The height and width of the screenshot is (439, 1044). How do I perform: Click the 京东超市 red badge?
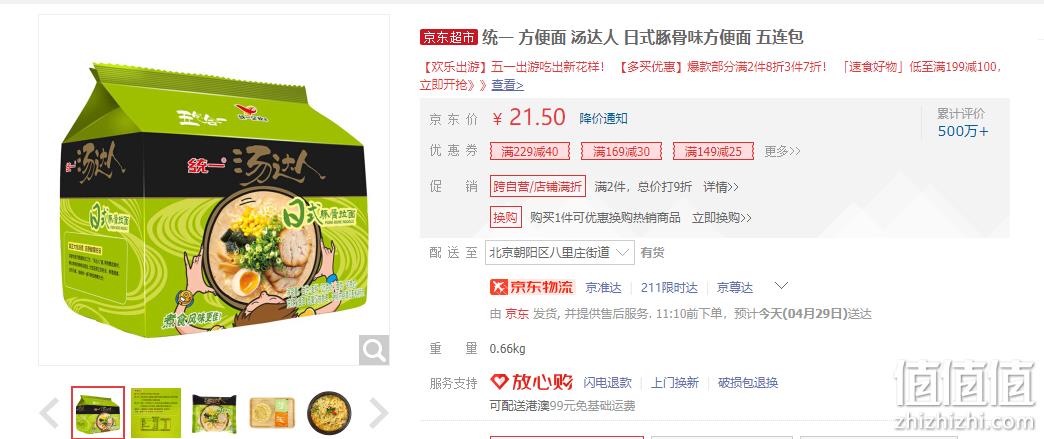449,37
